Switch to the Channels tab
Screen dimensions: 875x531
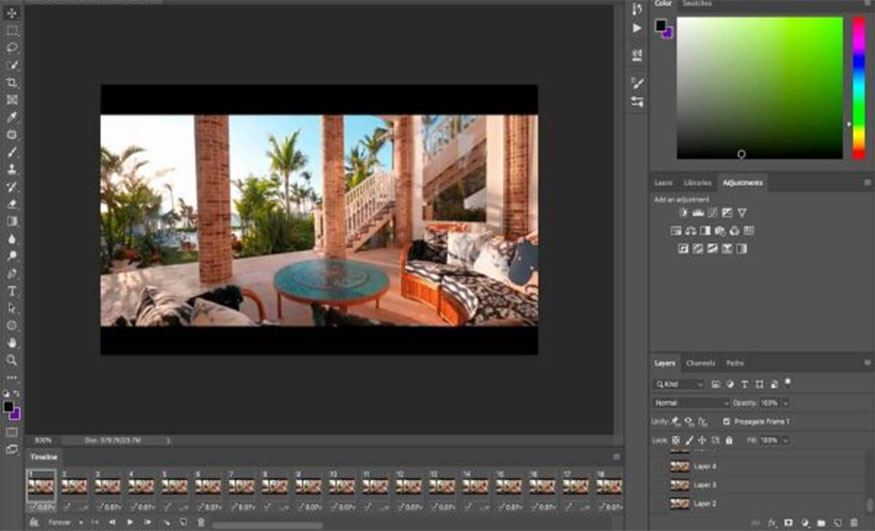[x=700, y=363]
